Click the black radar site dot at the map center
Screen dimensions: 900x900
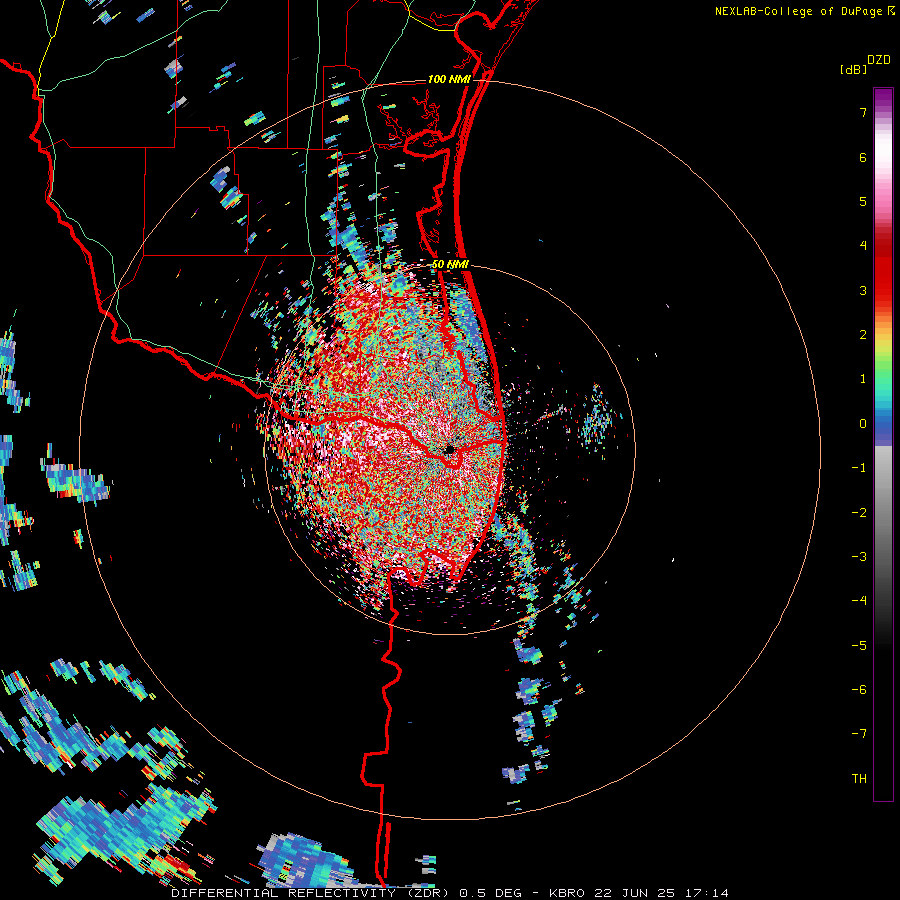[x=449, y=449]
